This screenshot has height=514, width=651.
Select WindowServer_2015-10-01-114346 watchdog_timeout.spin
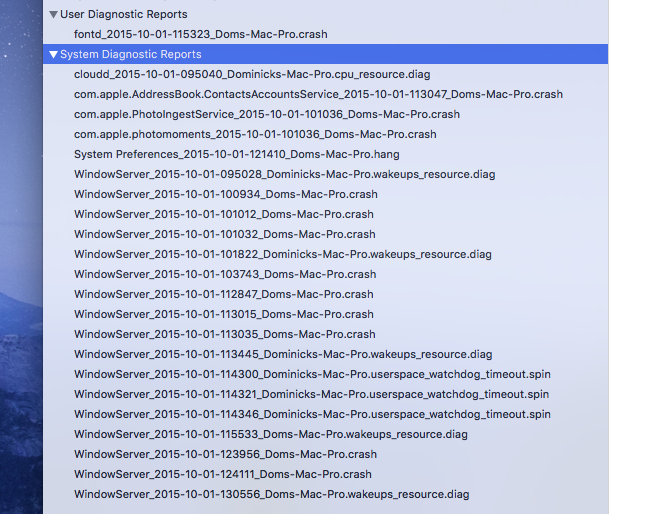click(x=312, y=414)
